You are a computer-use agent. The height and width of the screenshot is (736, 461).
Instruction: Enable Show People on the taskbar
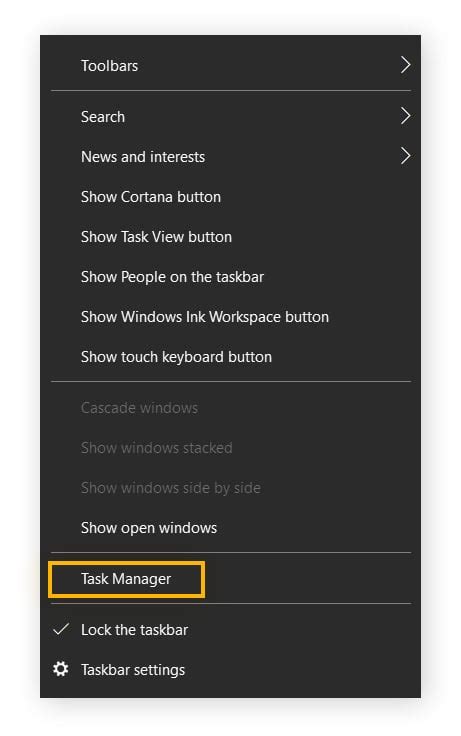click(230, 276)
